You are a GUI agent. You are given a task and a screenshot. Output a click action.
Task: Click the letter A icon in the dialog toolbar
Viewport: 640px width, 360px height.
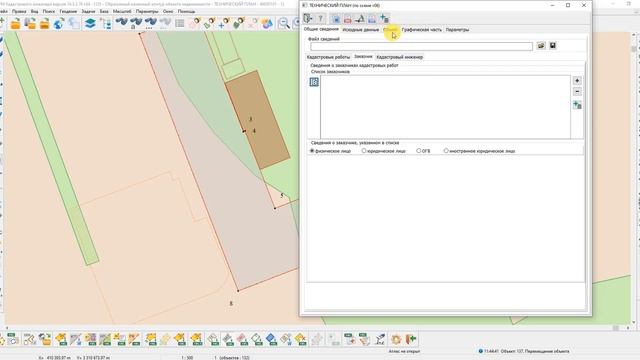(x=360, y=19)
